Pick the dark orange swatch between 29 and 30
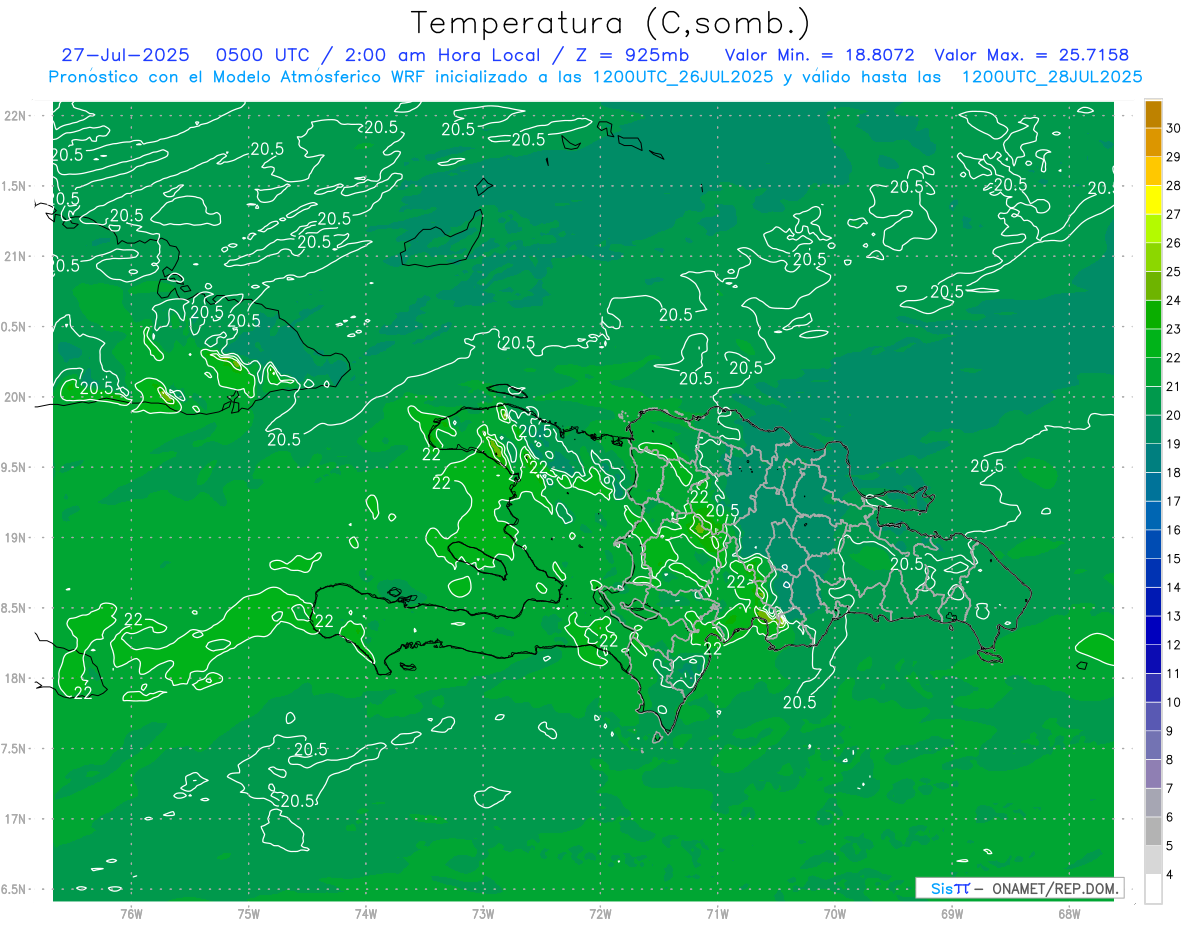This screenshot has height=927, width=1200. pyautogui.click(x=1153, y=143)
